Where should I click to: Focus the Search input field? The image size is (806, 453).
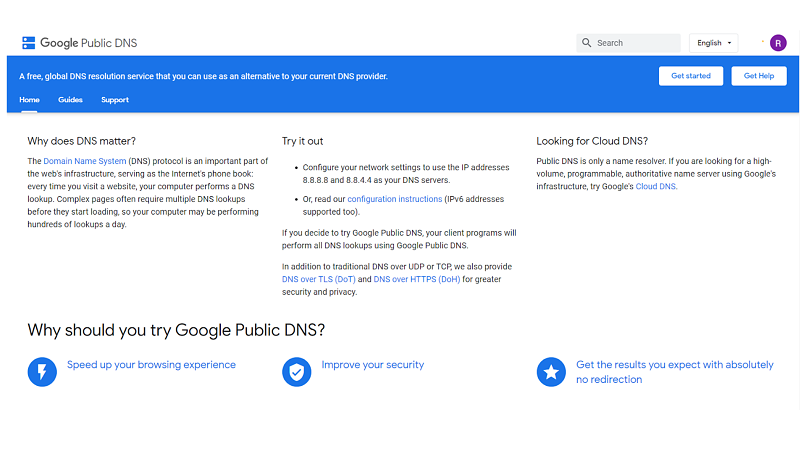(x=628, y=43)
